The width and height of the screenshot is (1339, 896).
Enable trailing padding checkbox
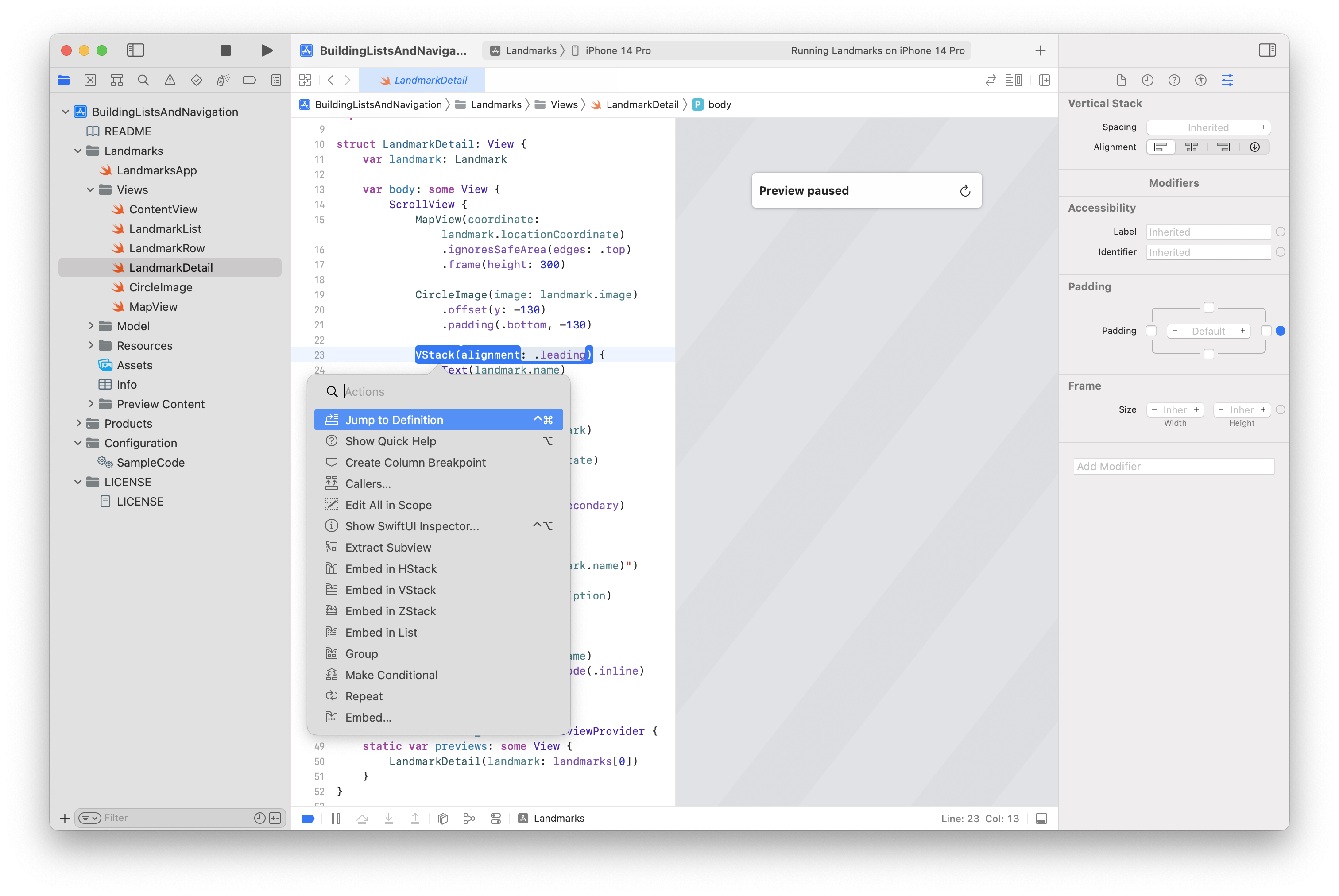click(1266, 331)
